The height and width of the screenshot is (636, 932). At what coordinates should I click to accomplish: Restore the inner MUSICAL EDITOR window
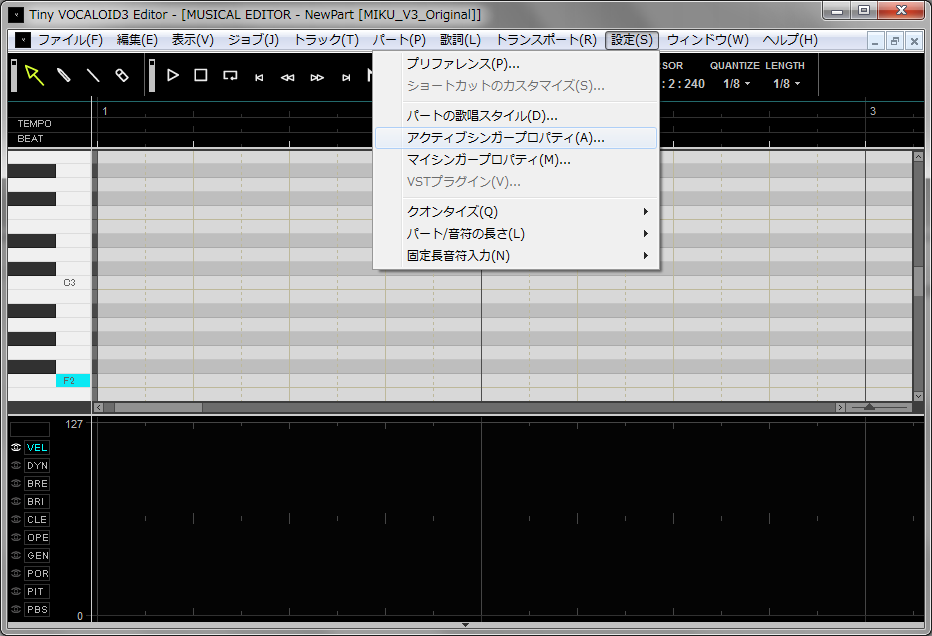click(x=895, y=41)
